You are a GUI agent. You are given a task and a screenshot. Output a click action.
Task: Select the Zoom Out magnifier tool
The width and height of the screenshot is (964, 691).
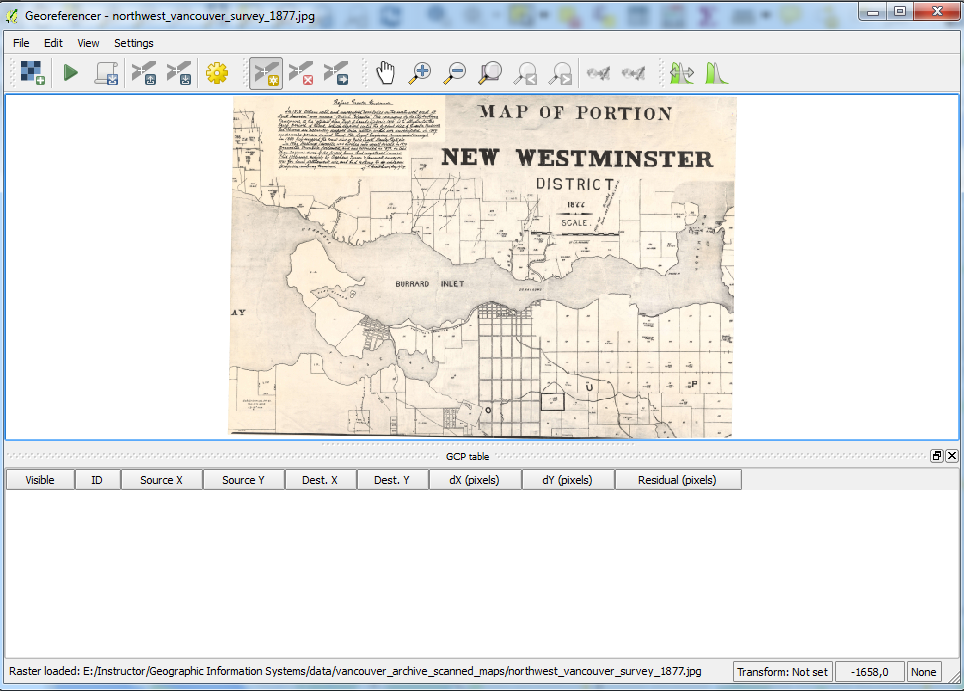click(455, 72)
